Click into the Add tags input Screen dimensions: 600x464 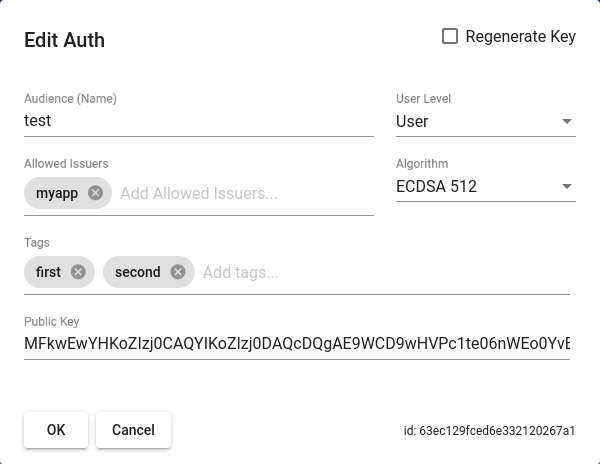380,272
